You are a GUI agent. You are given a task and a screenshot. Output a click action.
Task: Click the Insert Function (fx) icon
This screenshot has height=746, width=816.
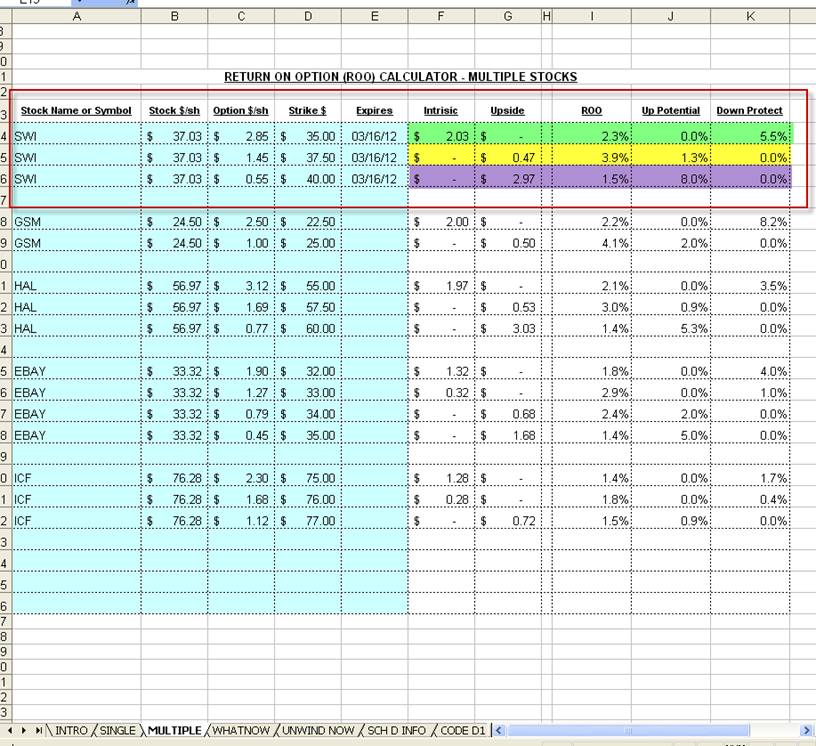pos(131,4)
